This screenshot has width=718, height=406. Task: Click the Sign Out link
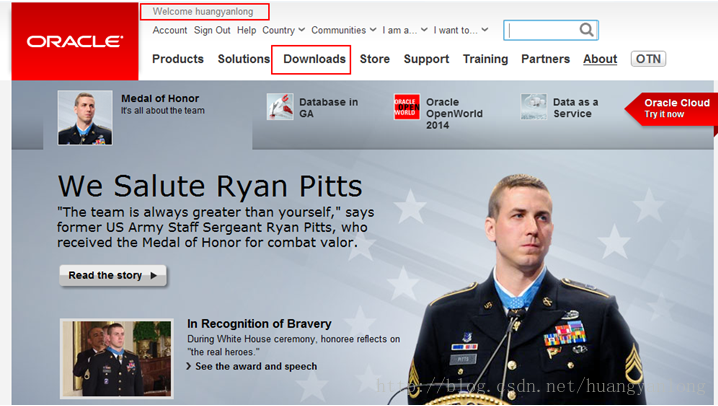point(212,30)
